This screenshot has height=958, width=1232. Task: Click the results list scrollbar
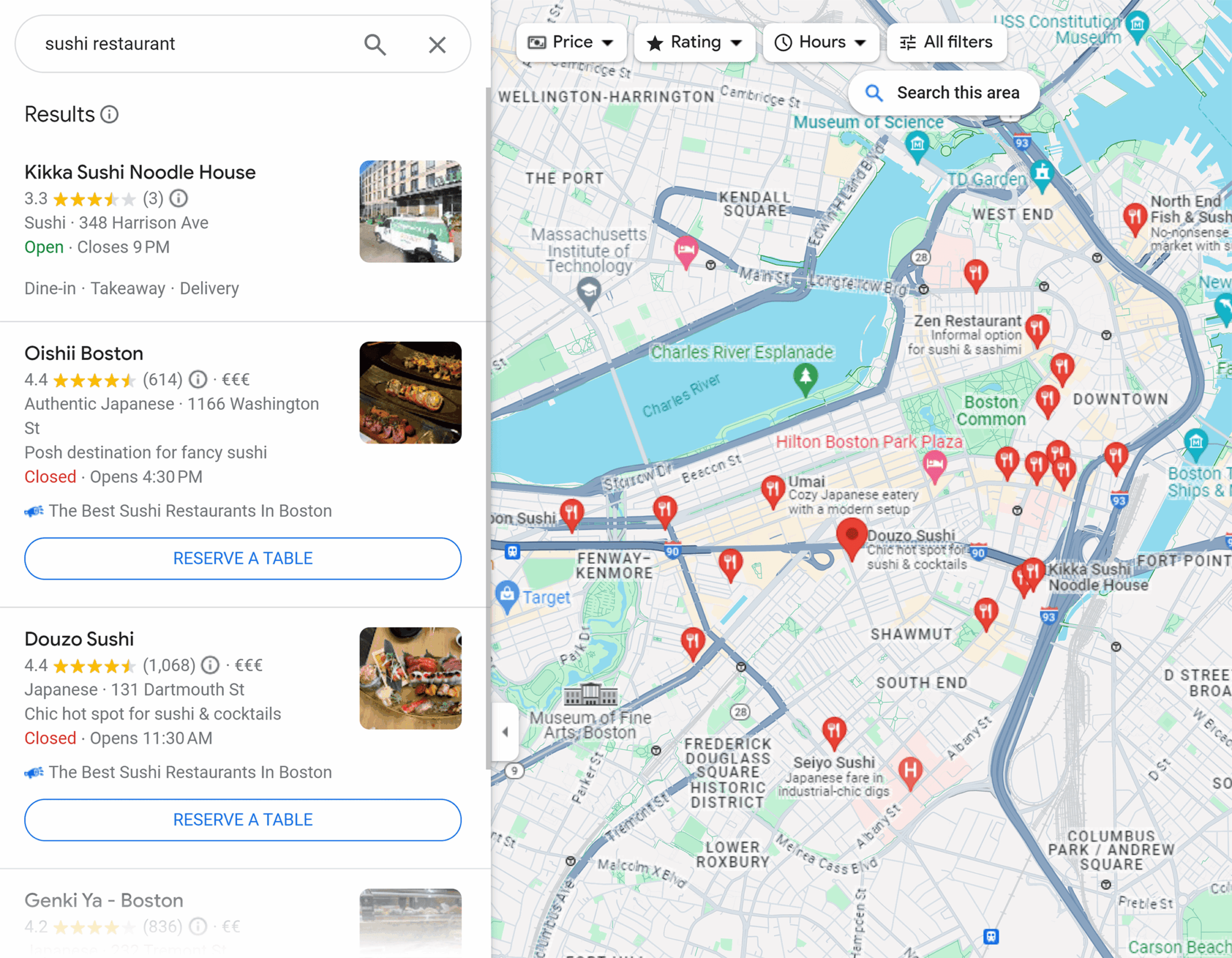(x=488, y=427)
